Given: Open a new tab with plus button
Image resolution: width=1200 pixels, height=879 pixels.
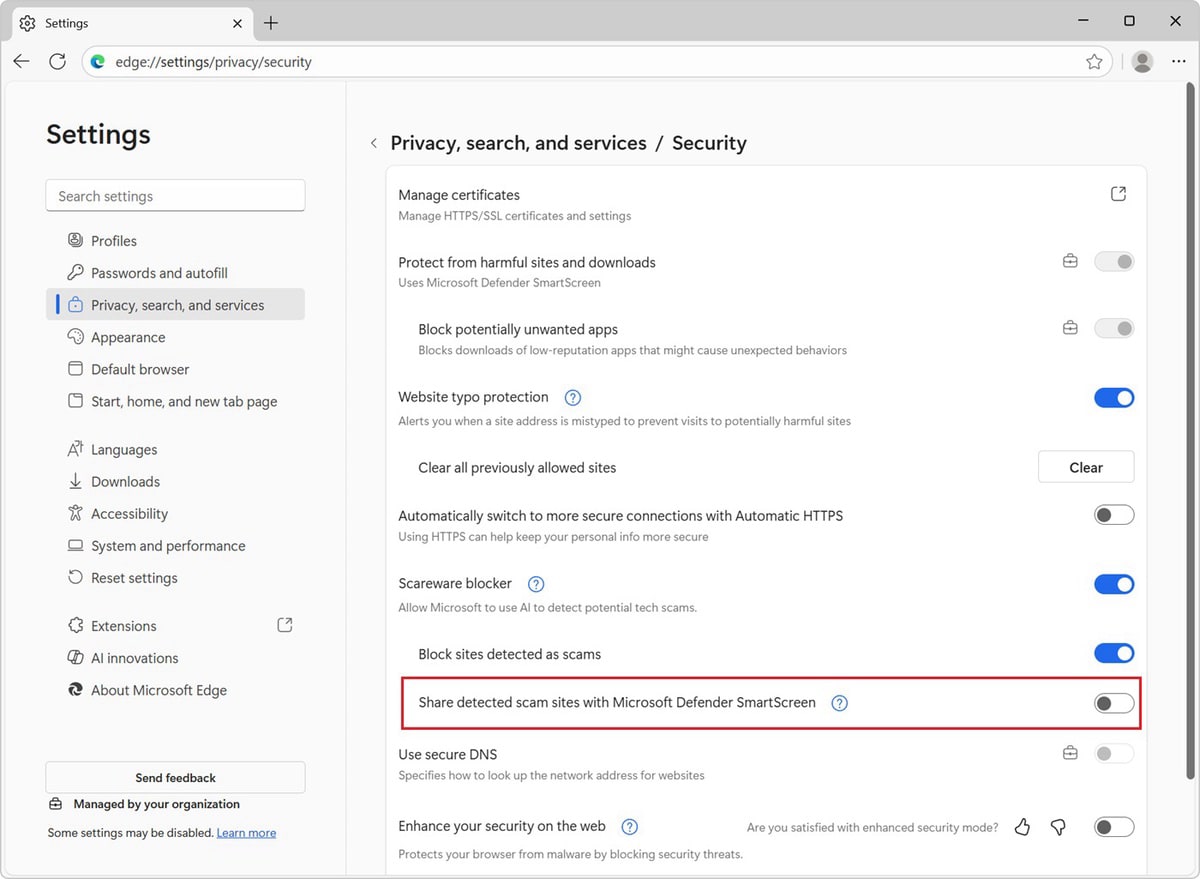Looking at the screenshot, I should (x=271, y=23).
